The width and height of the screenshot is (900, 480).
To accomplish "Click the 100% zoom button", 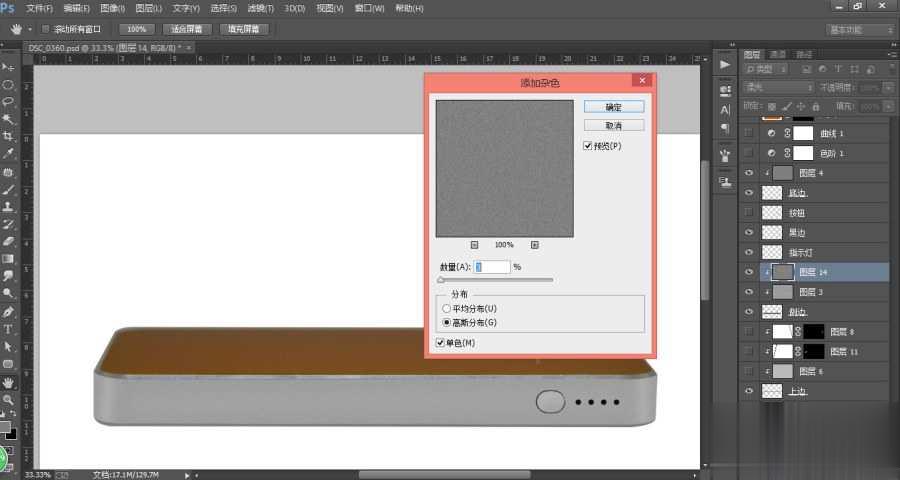I will [137, 29].
